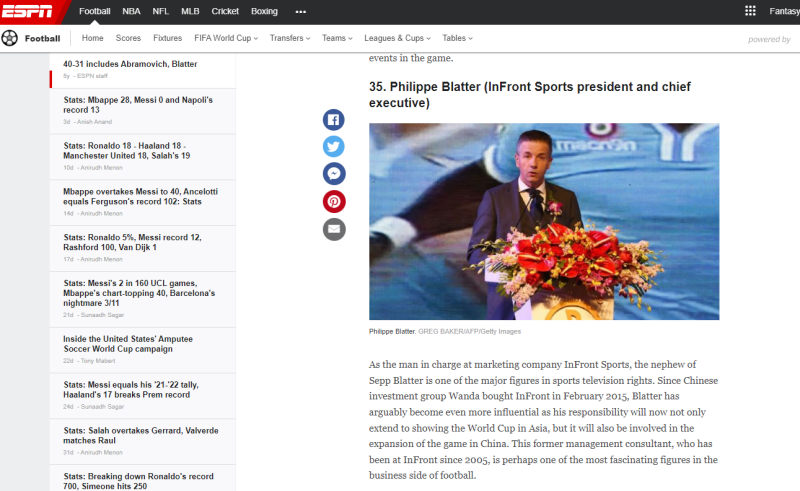Go to the Scores tab
The image size is (800, 491).
tap(128, 38)
